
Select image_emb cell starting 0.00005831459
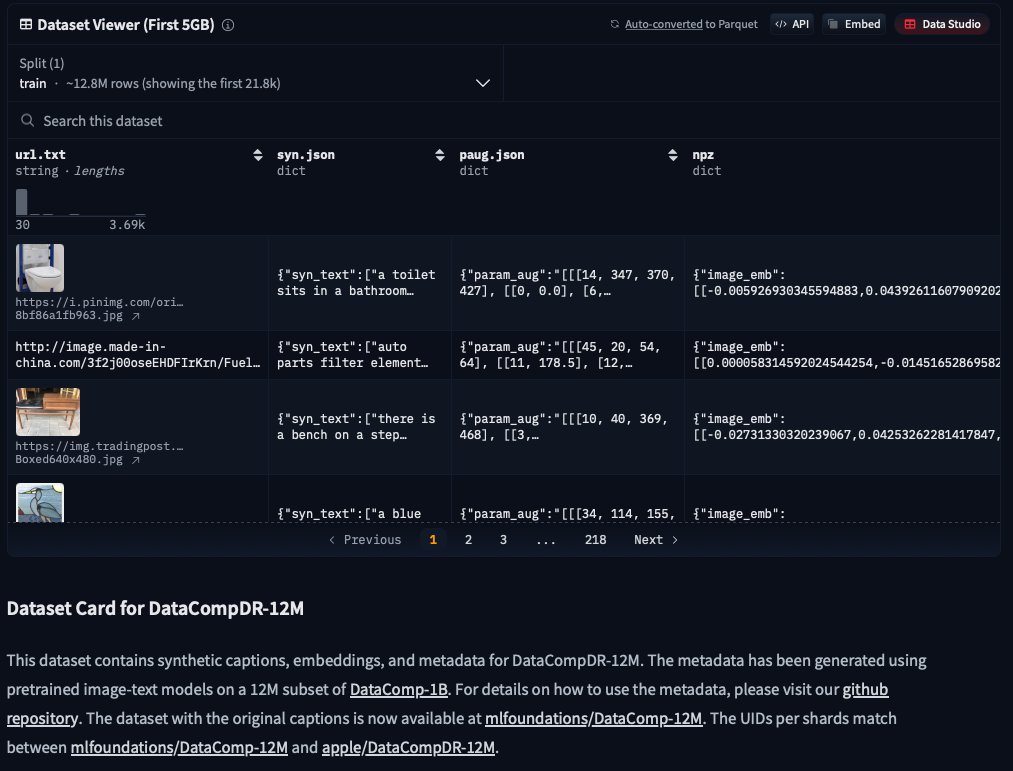(x=842, y=355)
